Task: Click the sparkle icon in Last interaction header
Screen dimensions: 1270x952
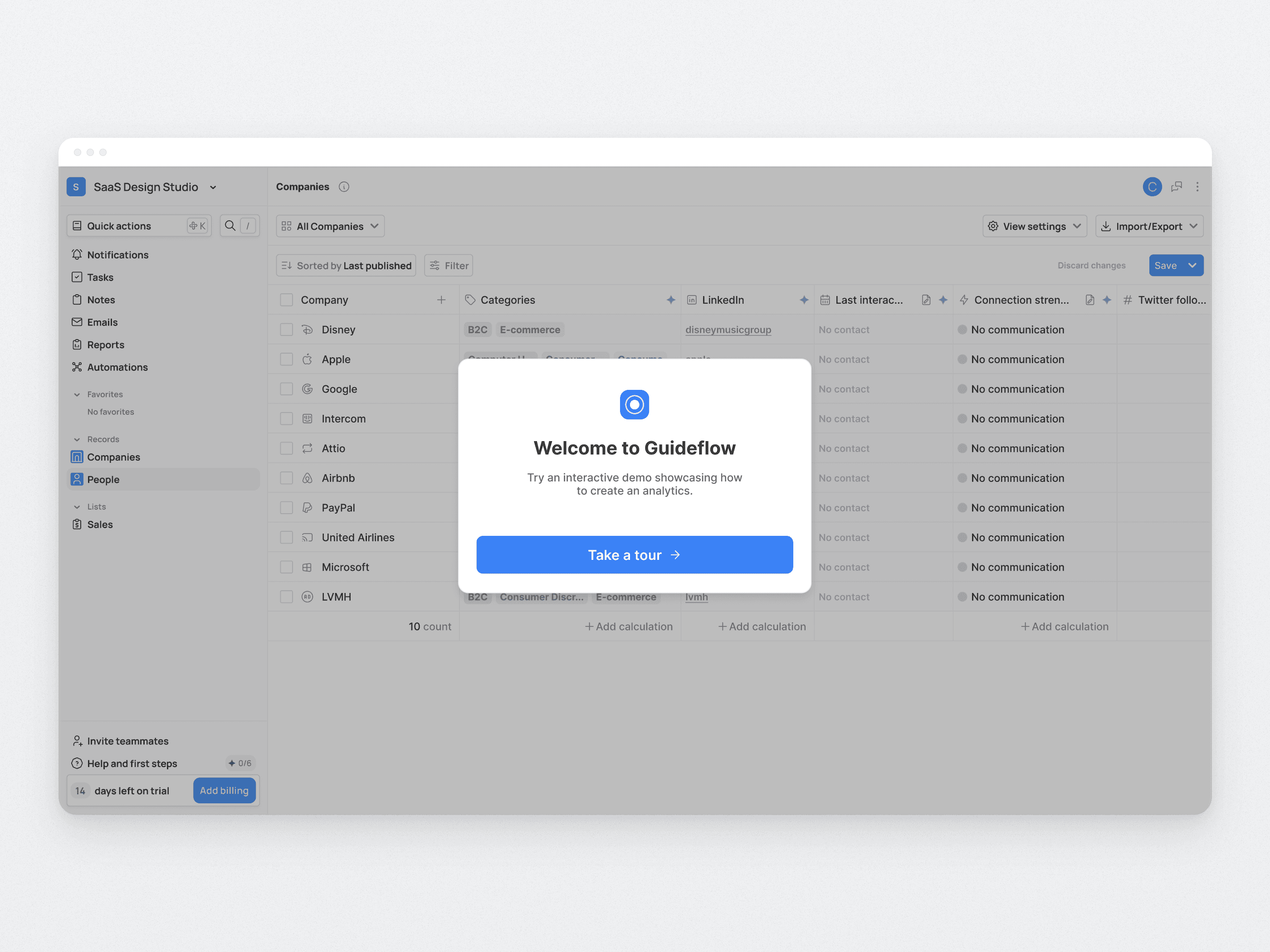Action: click(x=943, y=300)
